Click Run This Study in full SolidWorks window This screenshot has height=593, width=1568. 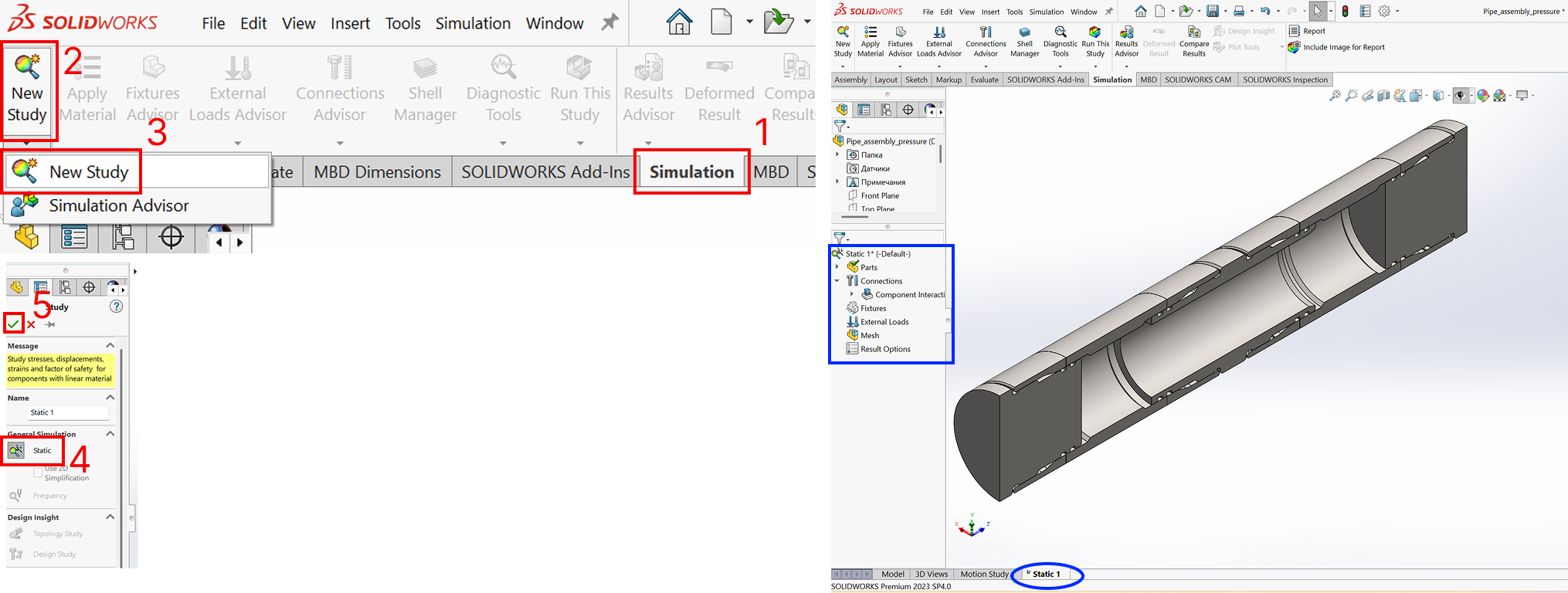tap(1095, 42)
